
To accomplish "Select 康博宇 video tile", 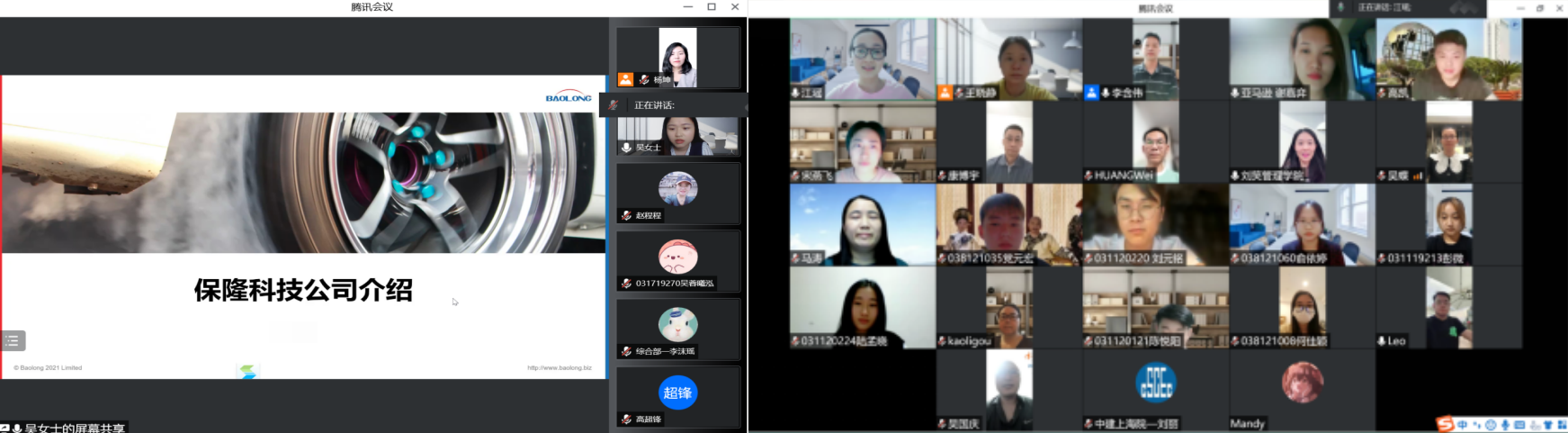I will pos(1008,141).
